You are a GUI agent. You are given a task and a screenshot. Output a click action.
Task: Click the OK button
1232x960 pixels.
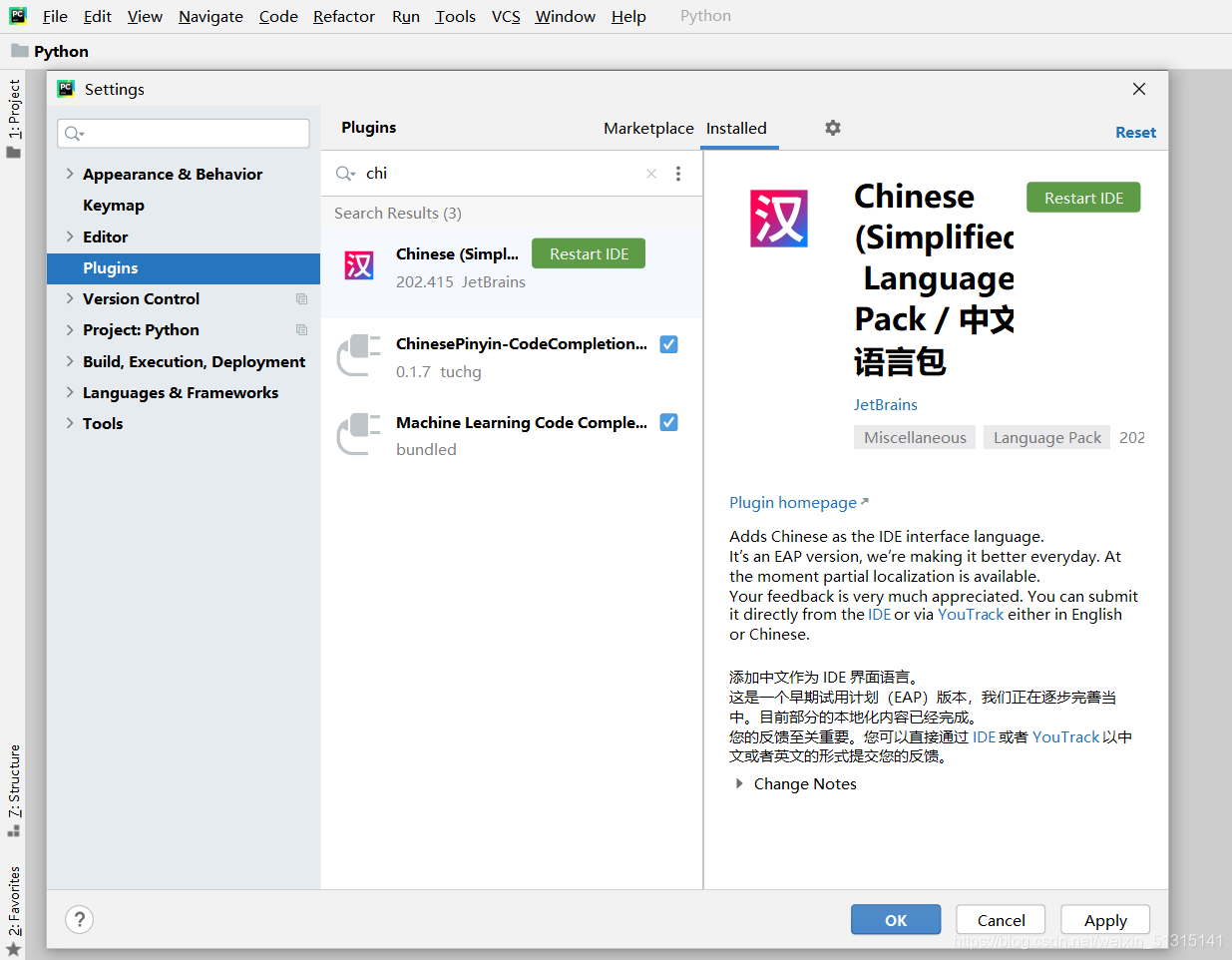click(896, 920)
